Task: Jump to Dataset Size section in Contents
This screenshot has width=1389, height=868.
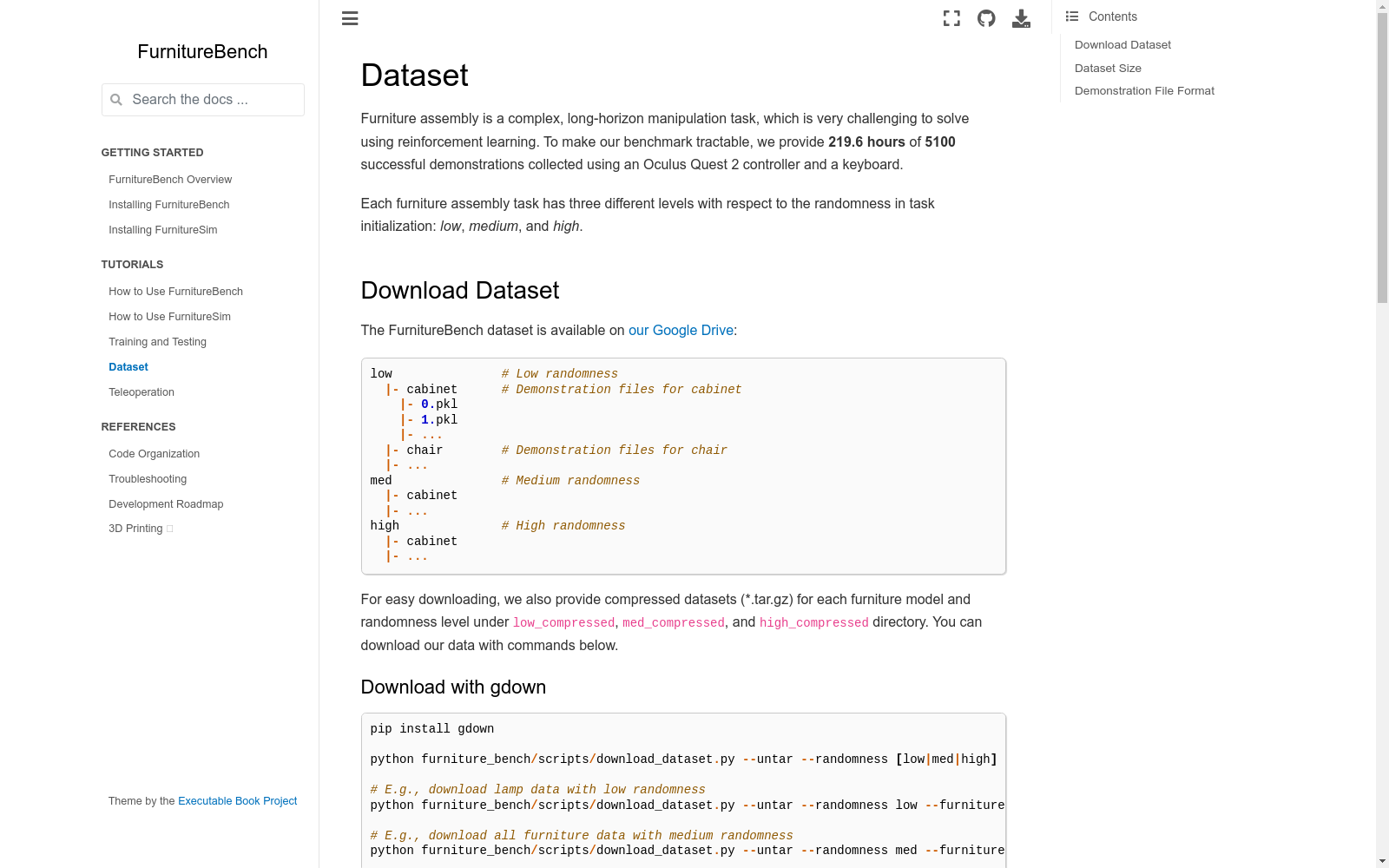Action: (x=1108, y=69)
